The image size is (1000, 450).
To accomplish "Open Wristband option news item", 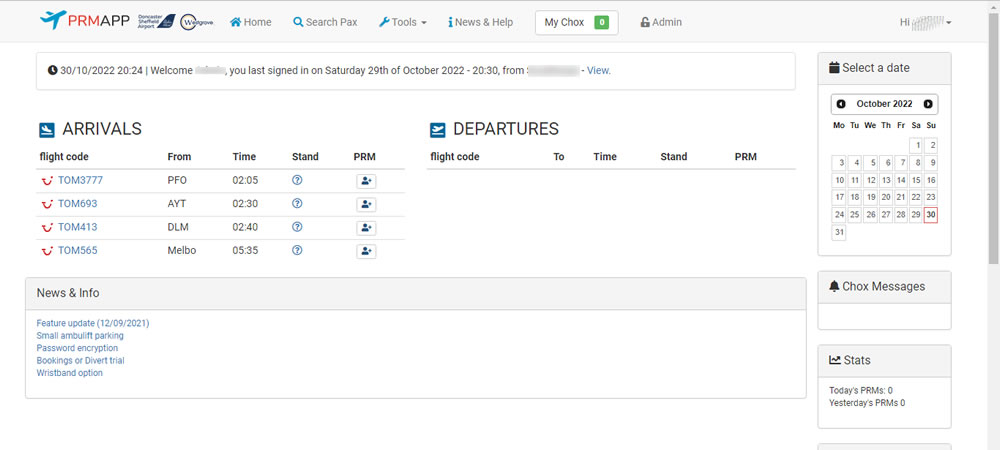I will 70,373.
